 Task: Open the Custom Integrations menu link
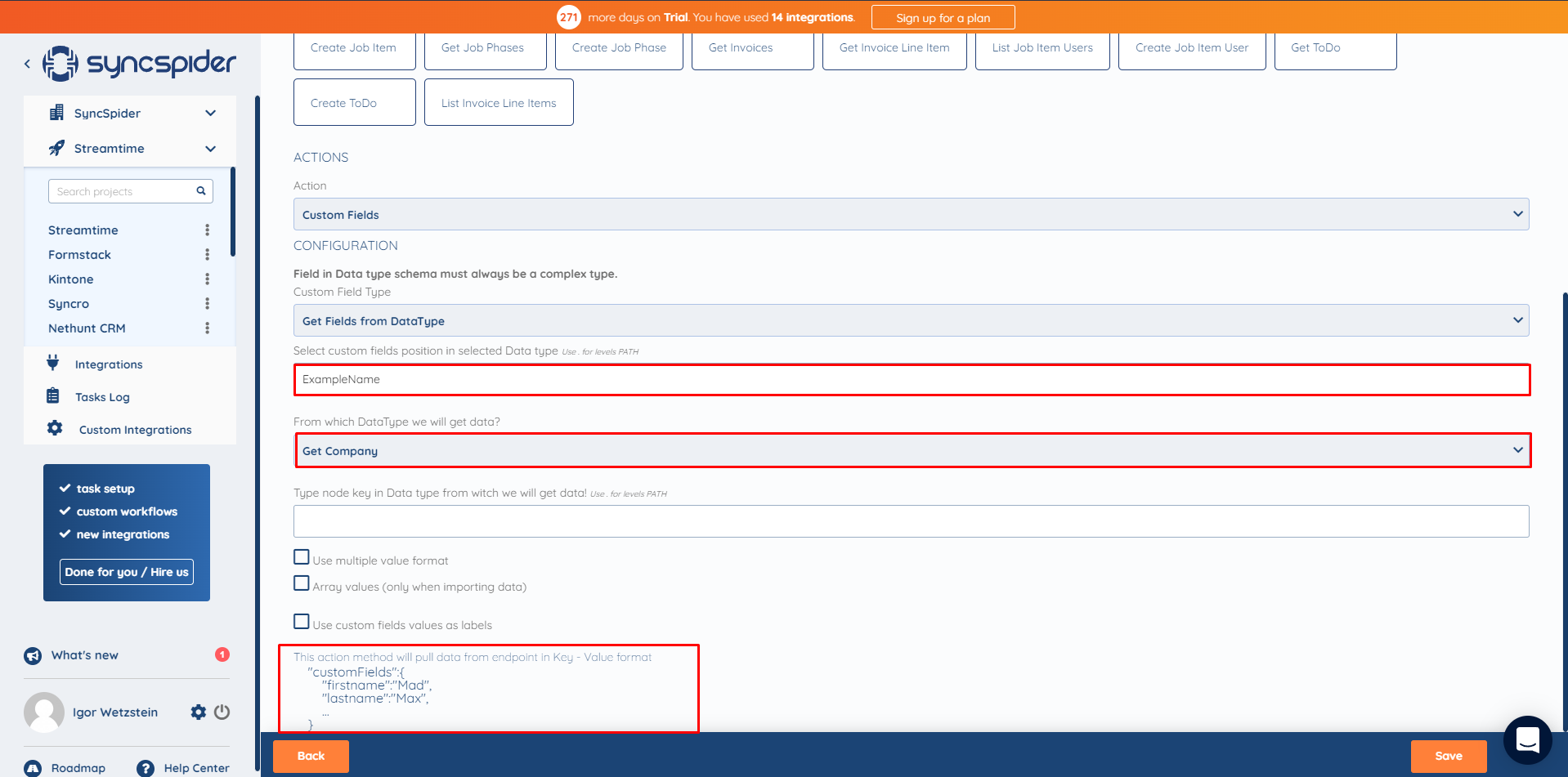pyautogui.click(x=136, y=430)
